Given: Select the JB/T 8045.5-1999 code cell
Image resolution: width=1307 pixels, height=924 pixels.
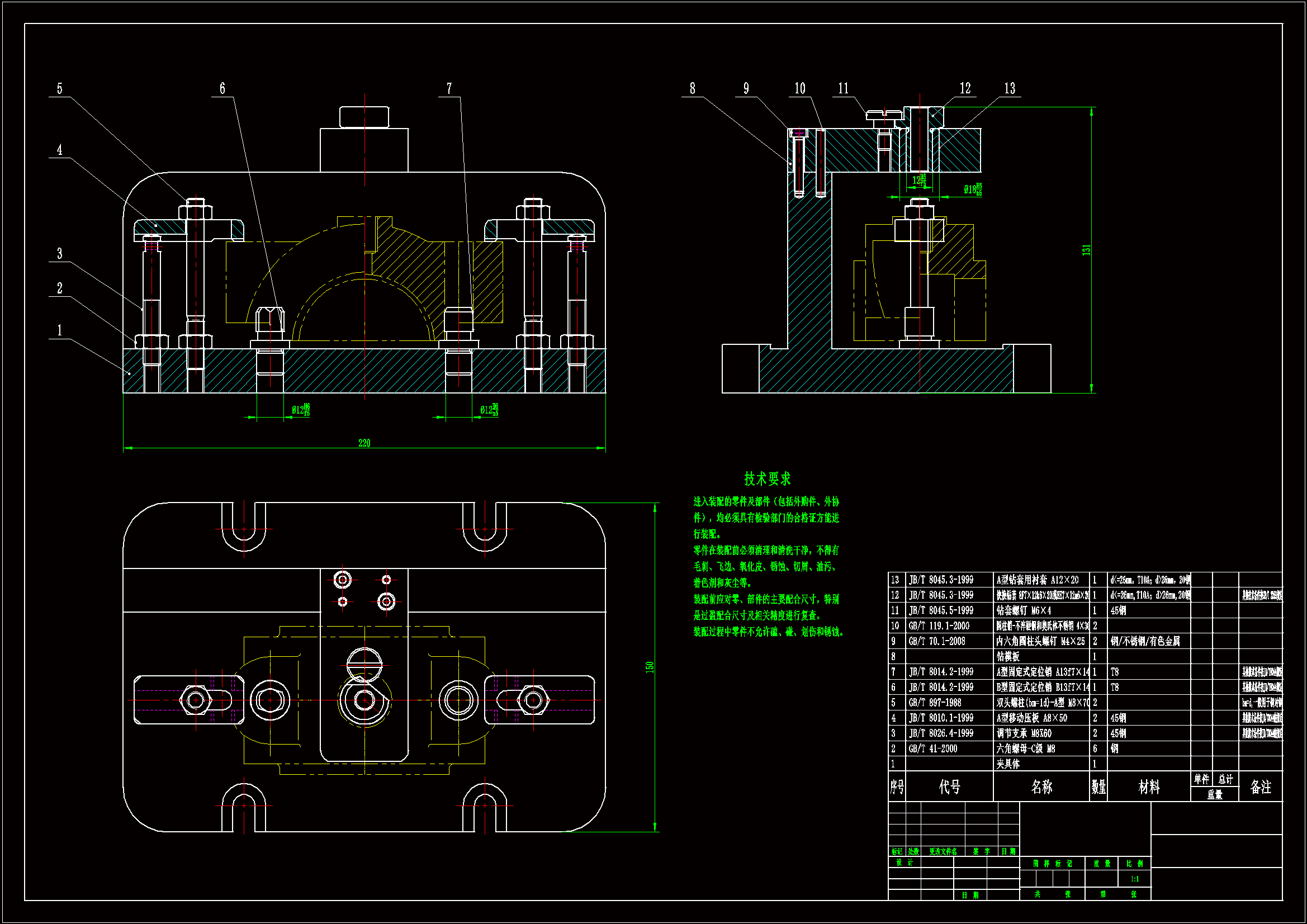Looking at the screenshot, I should point(941,610).
